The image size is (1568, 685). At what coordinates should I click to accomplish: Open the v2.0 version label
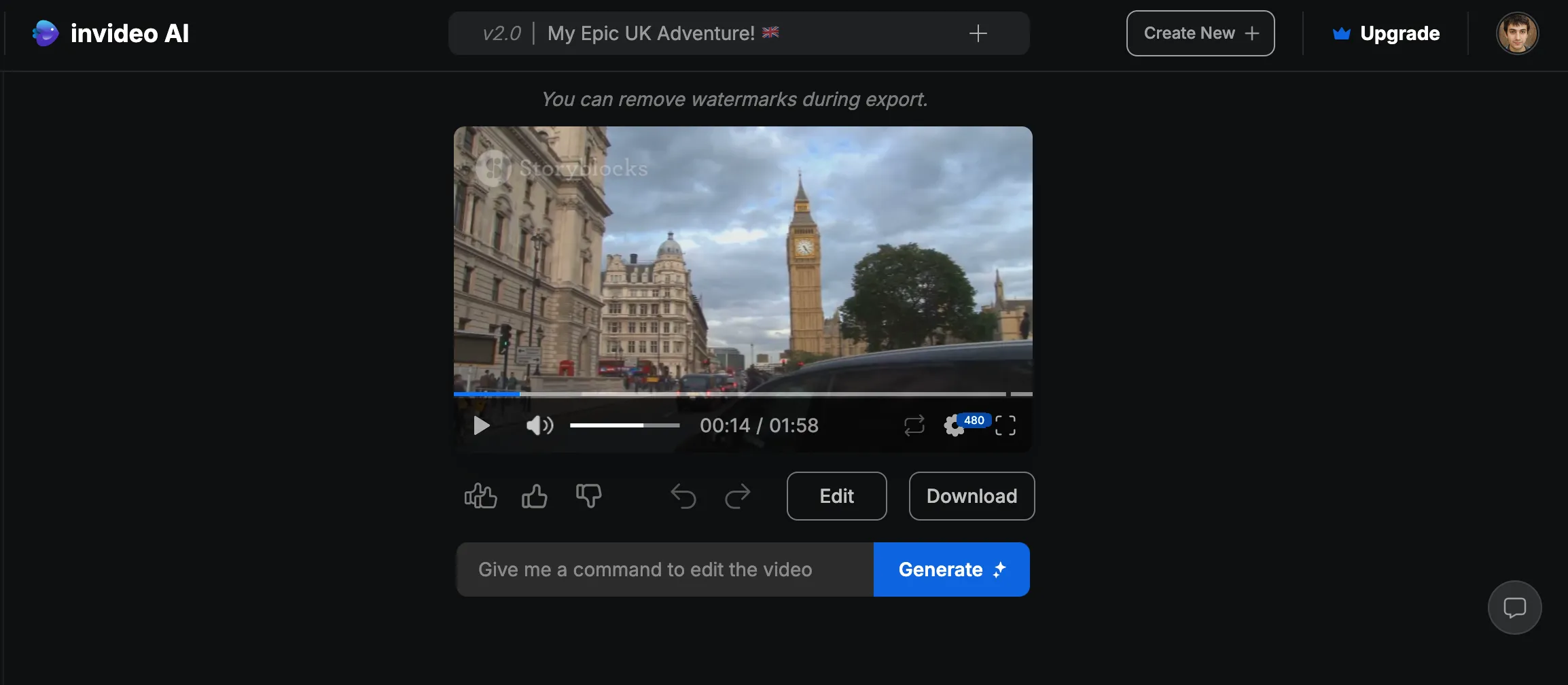coord(502,33)
